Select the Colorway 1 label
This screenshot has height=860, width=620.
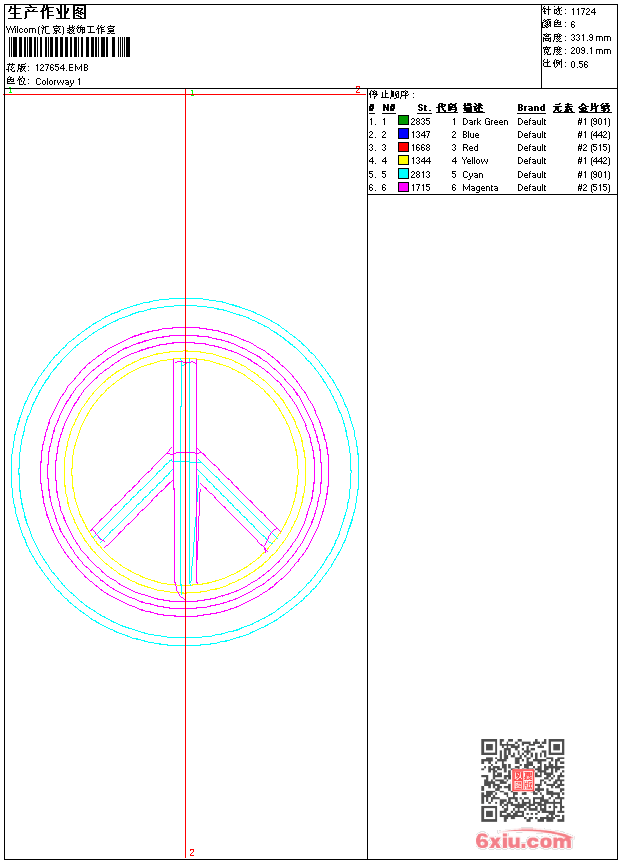(58, 82)
